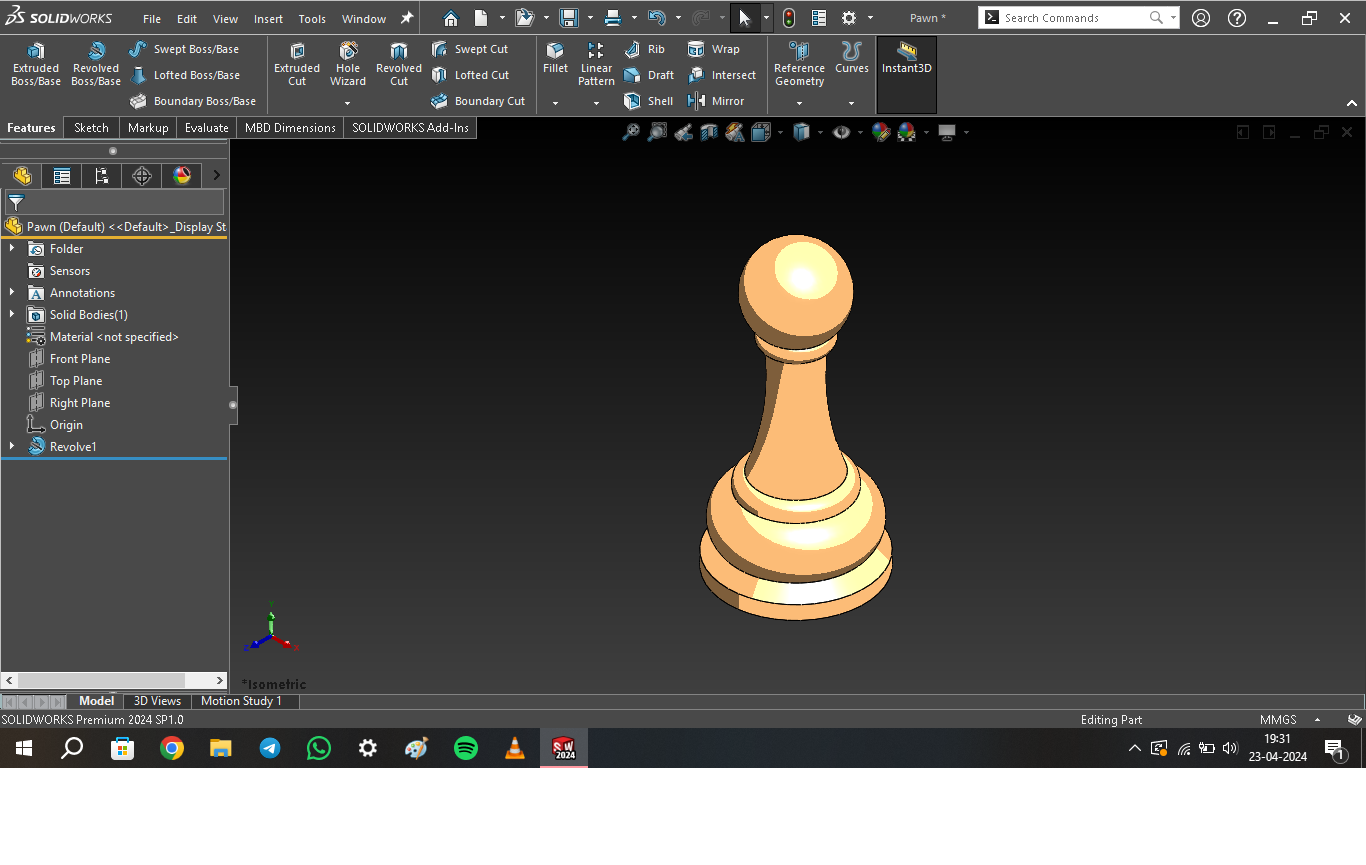Click the Zoom to Fit icon
The height and width of the screenshot is (865, 1366).
[x=631, y=132]
